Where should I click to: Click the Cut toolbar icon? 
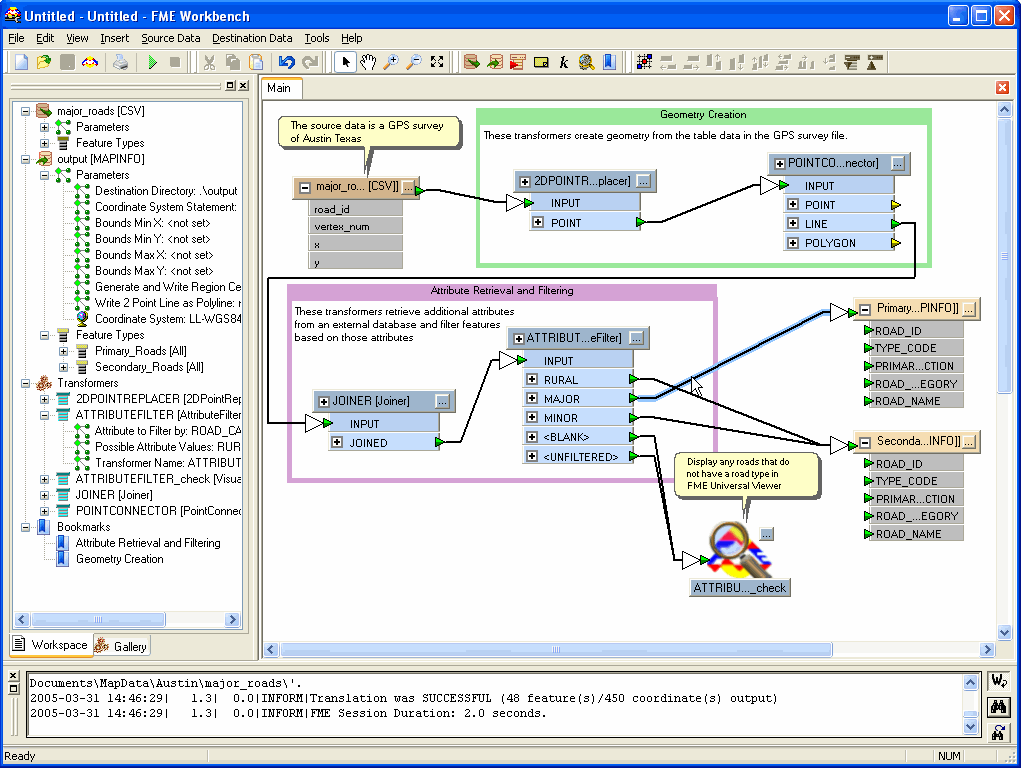click(x=209, y=61)
